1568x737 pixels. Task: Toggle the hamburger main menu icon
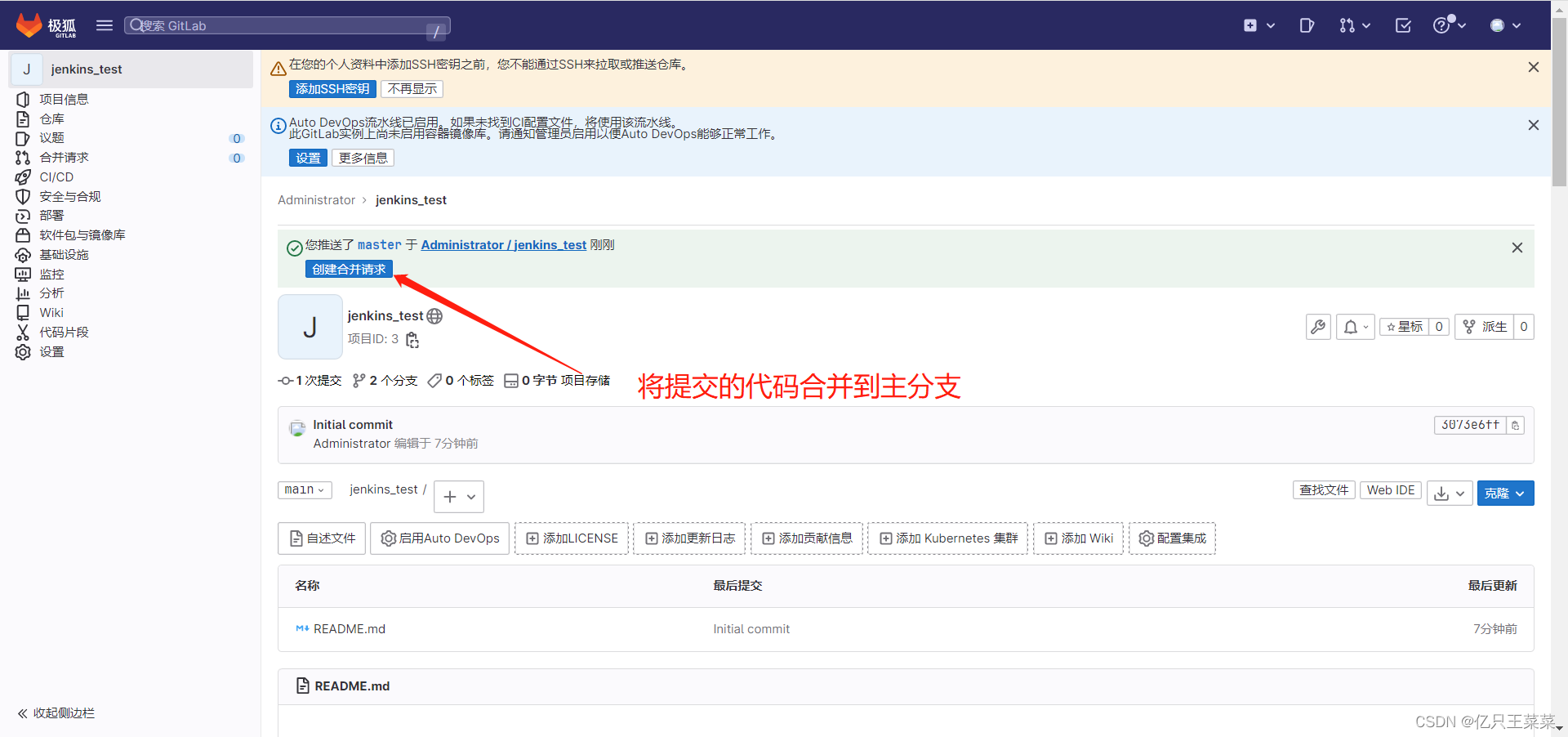pyautogui.click(x=105, y=25)
